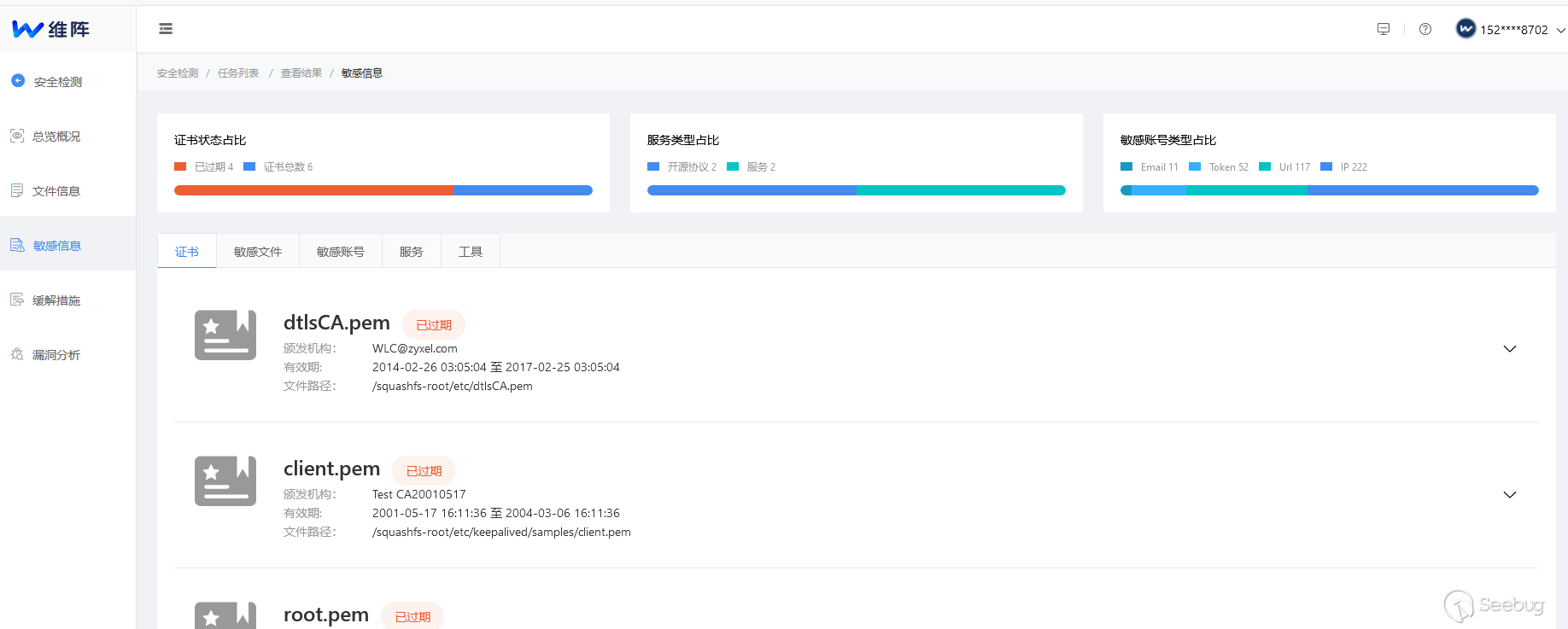Switch to the 敏感账号 tab
The height and width of the screenshot is (629, 1568).
[x=341, y=252]
